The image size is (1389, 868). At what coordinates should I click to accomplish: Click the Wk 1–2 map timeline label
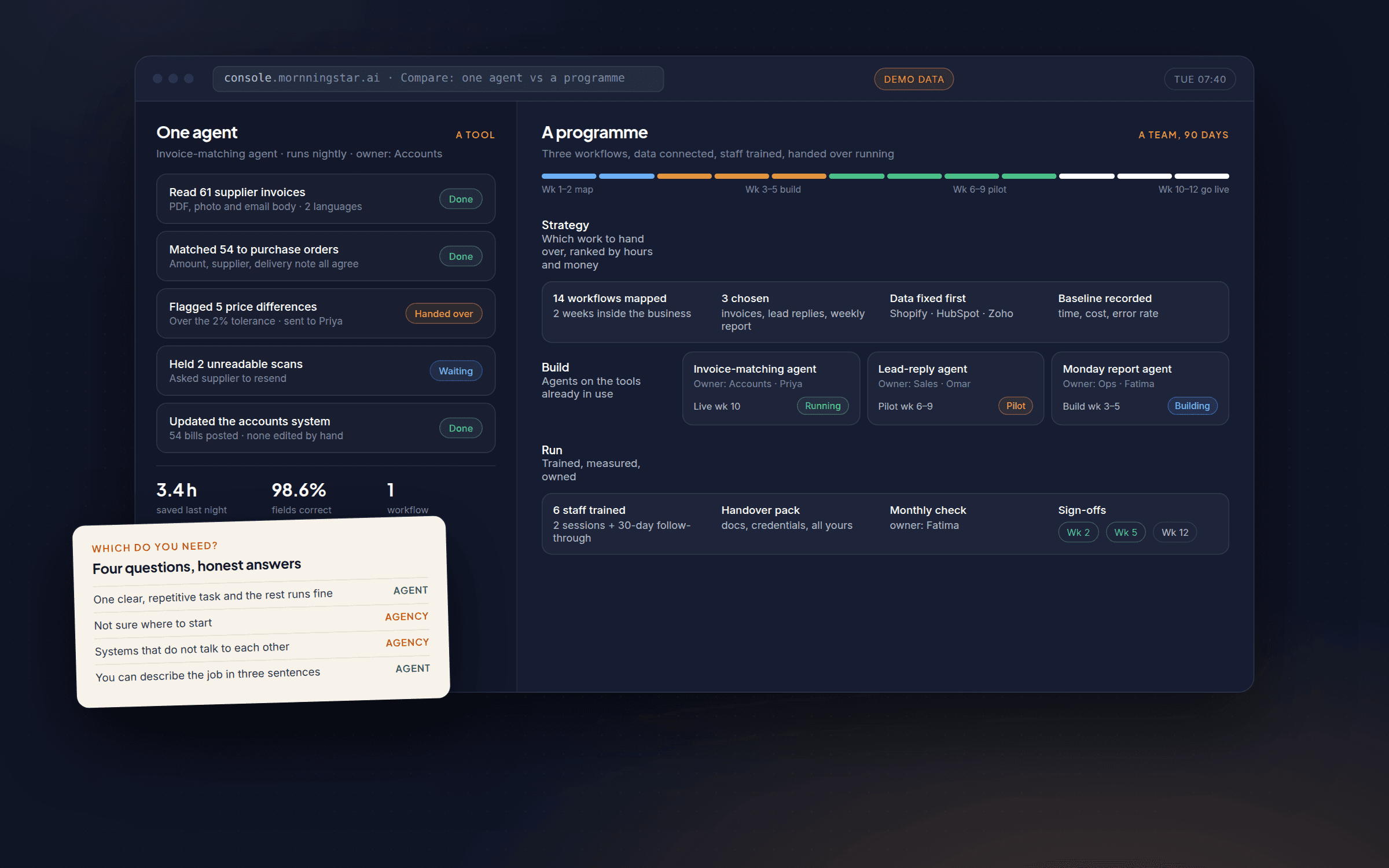pos(567,189)
